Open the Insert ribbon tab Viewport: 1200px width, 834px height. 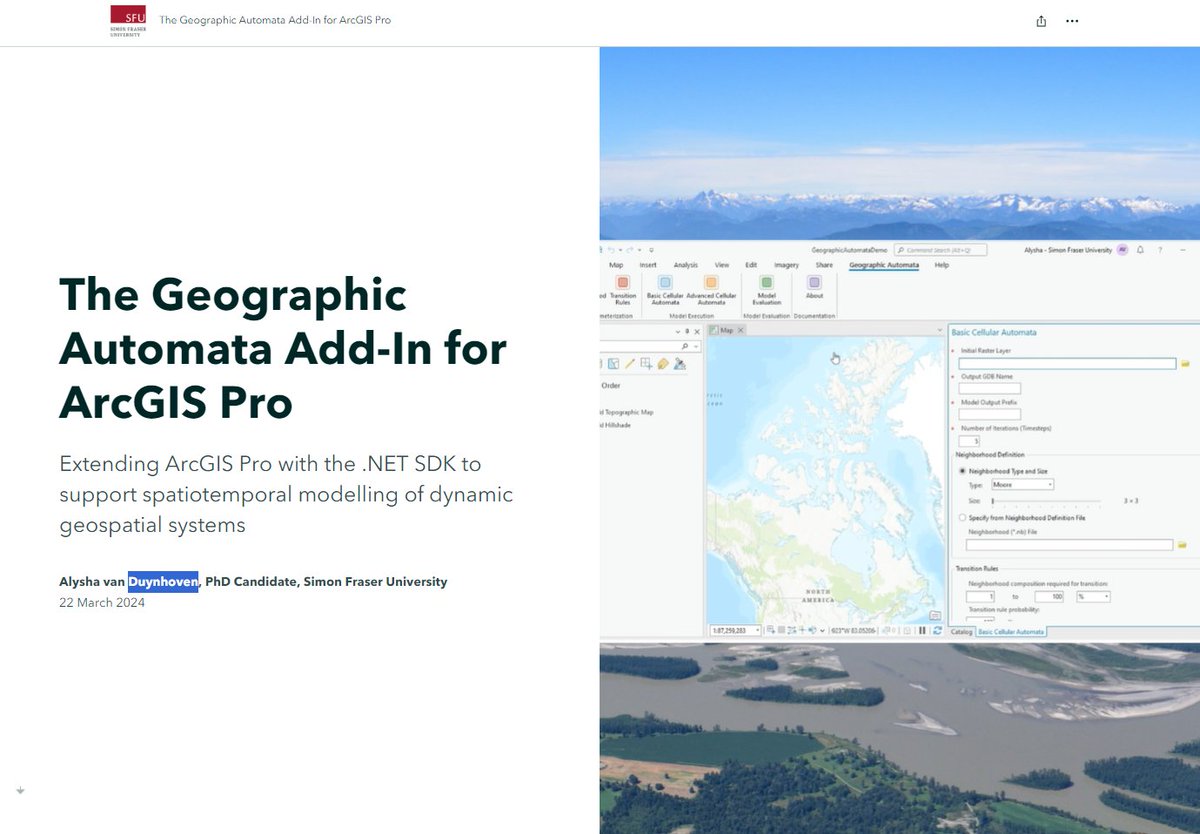pyautogui.click(x=648, y=265)
